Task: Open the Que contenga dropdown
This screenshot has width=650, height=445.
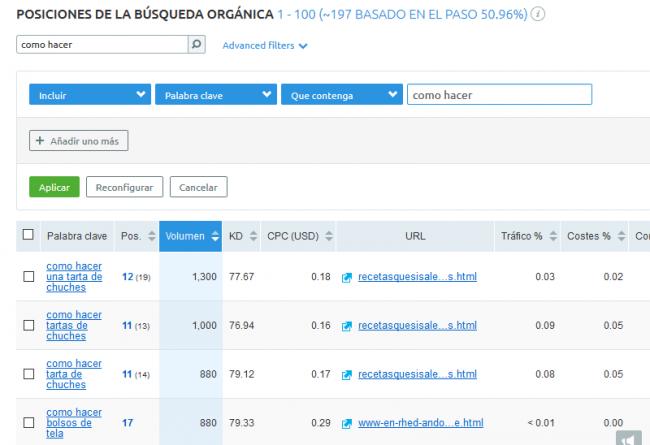Action: coord(342,95)
